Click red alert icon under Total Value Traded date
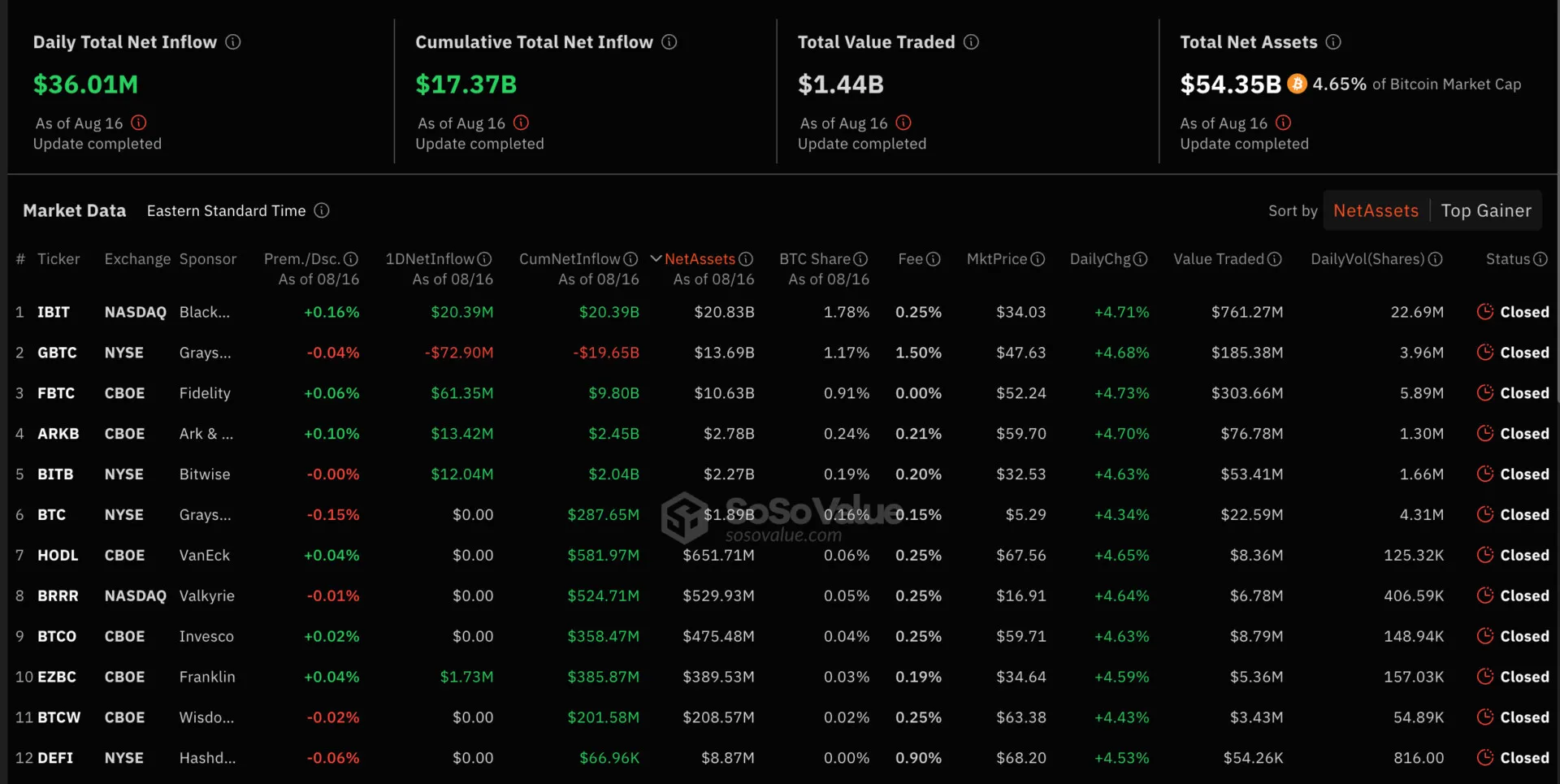The width and height of the screenshot is (1560, 784). [903, 123]
